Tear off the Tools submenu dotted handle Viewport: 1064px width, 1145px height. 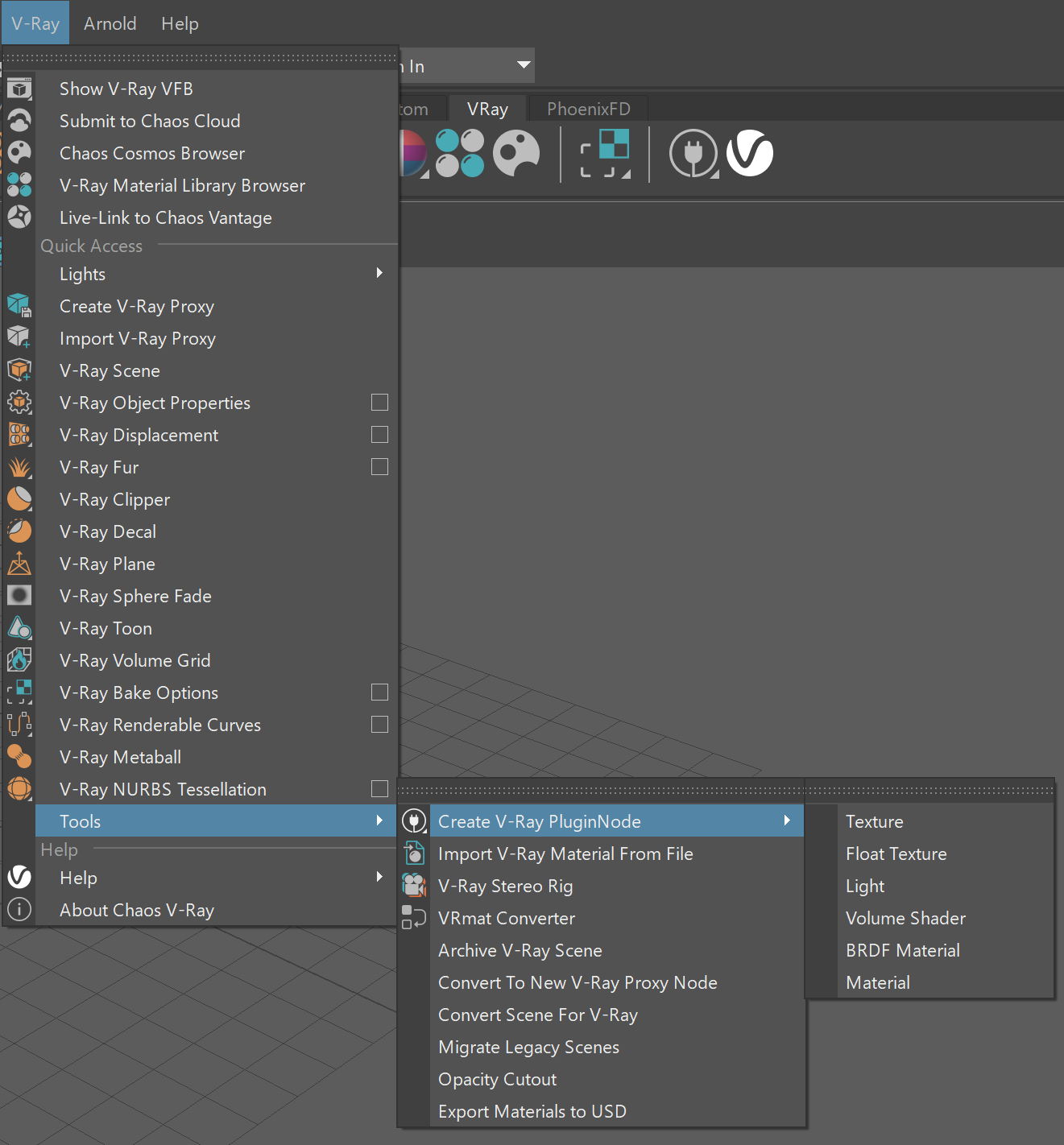[601, 791]
